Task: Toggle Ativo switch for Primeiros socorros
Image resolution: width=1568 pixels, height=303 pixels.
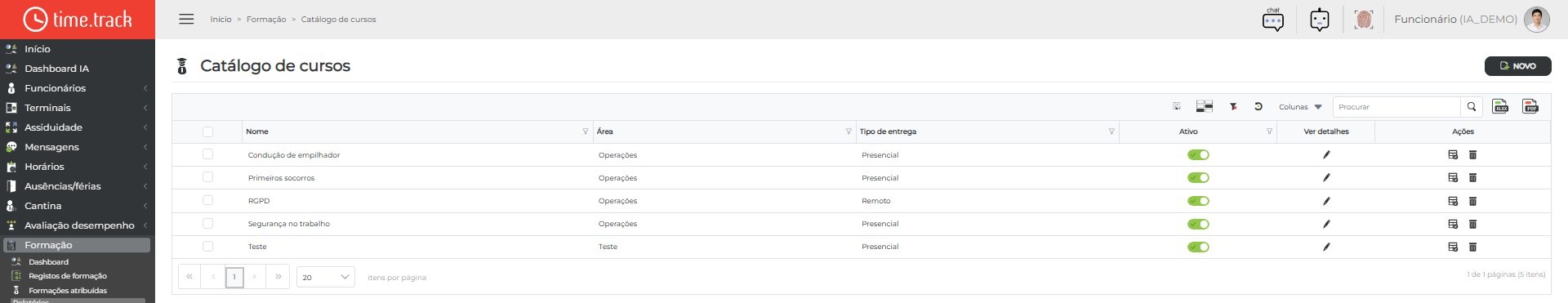Action: (x=1198, y=177)
